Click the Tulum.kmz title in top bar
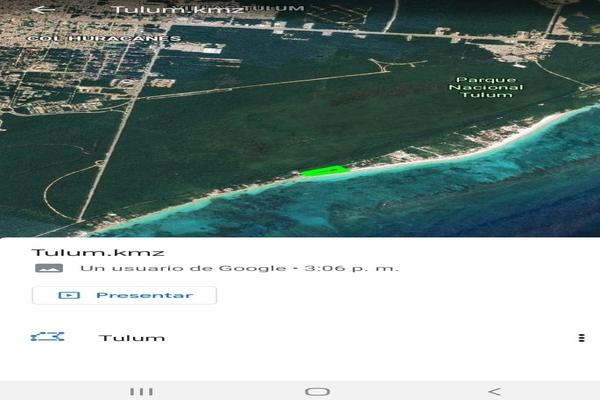The image size is (600, 400). [x=178, y=10]
